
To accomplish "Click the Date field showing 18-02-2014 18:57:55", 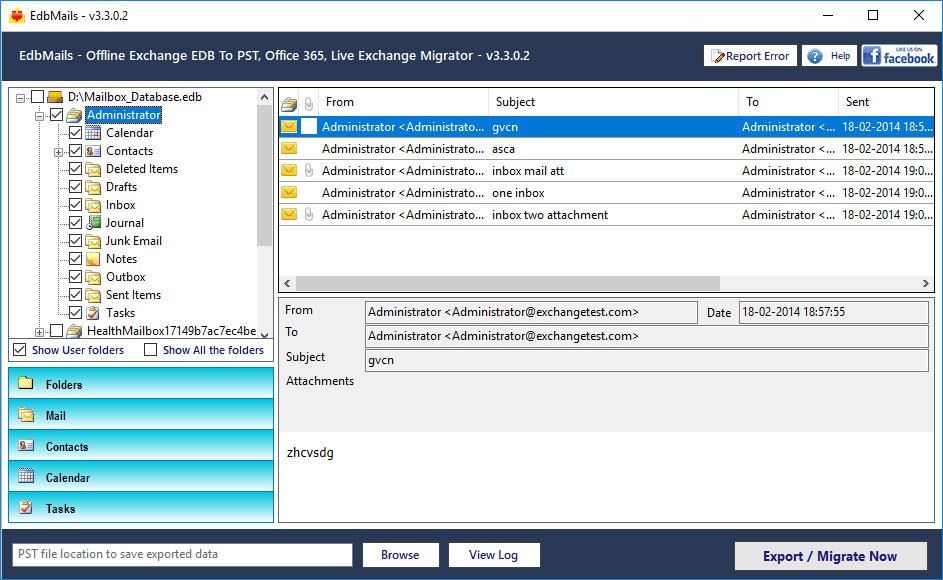I will 834,312.
